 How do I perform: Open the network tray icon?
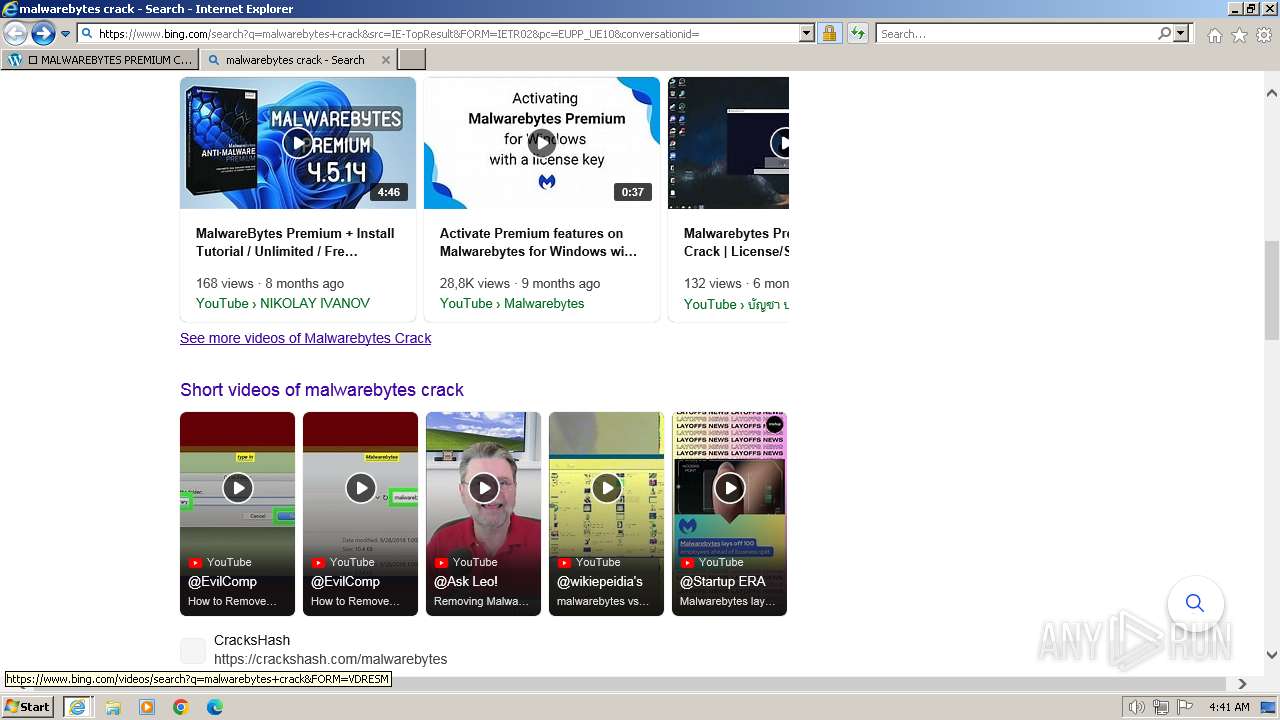click(1161, 707)
